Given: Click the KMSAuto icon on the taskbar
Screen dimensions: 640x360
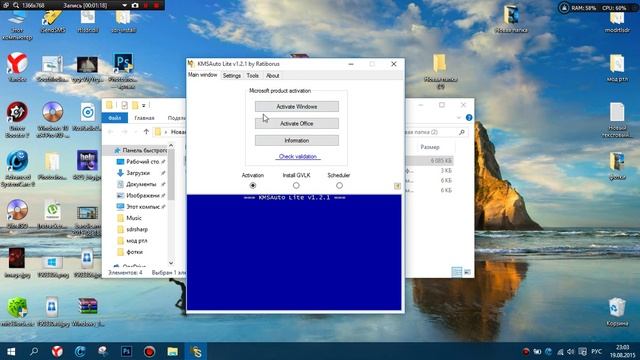Looking at the screenshot, I should click(196, 351).
